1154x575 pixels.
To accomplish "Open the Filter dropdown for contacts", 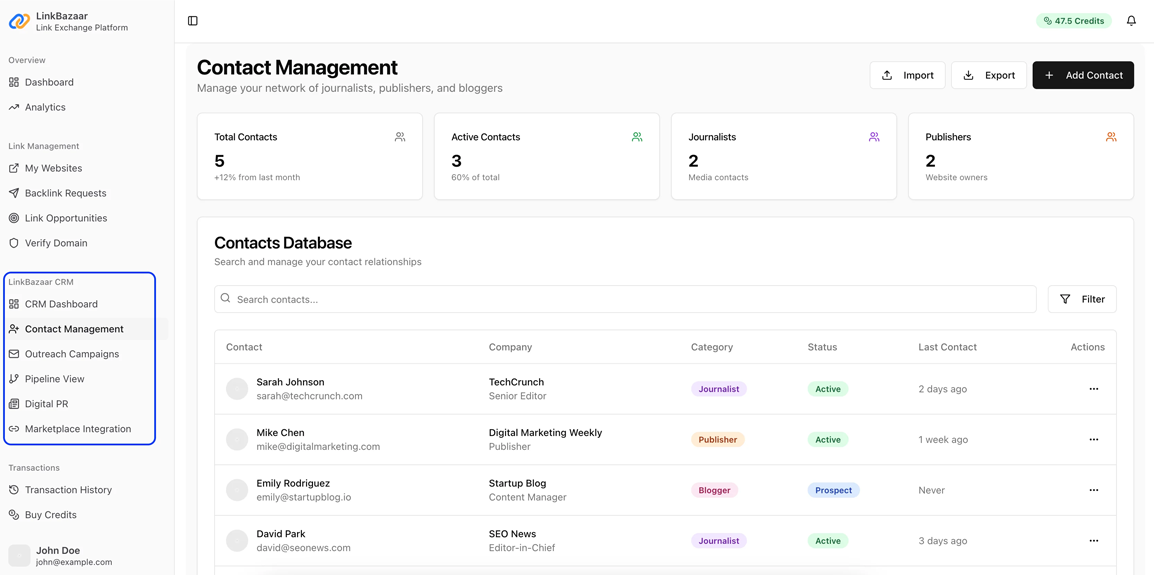I will (1082, 299).
